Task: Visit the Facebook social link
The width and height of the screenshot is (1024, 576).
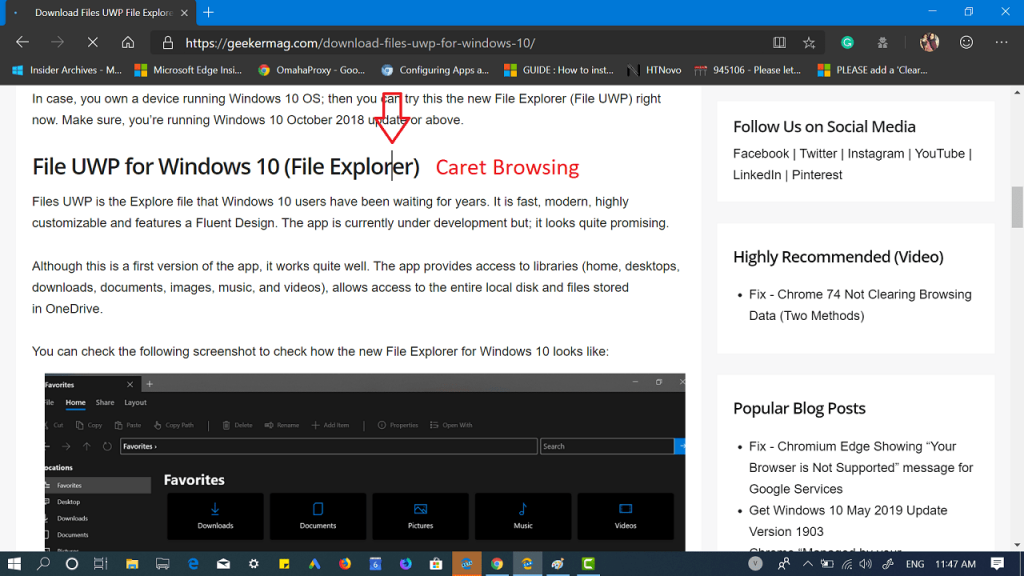Action: 761,153
